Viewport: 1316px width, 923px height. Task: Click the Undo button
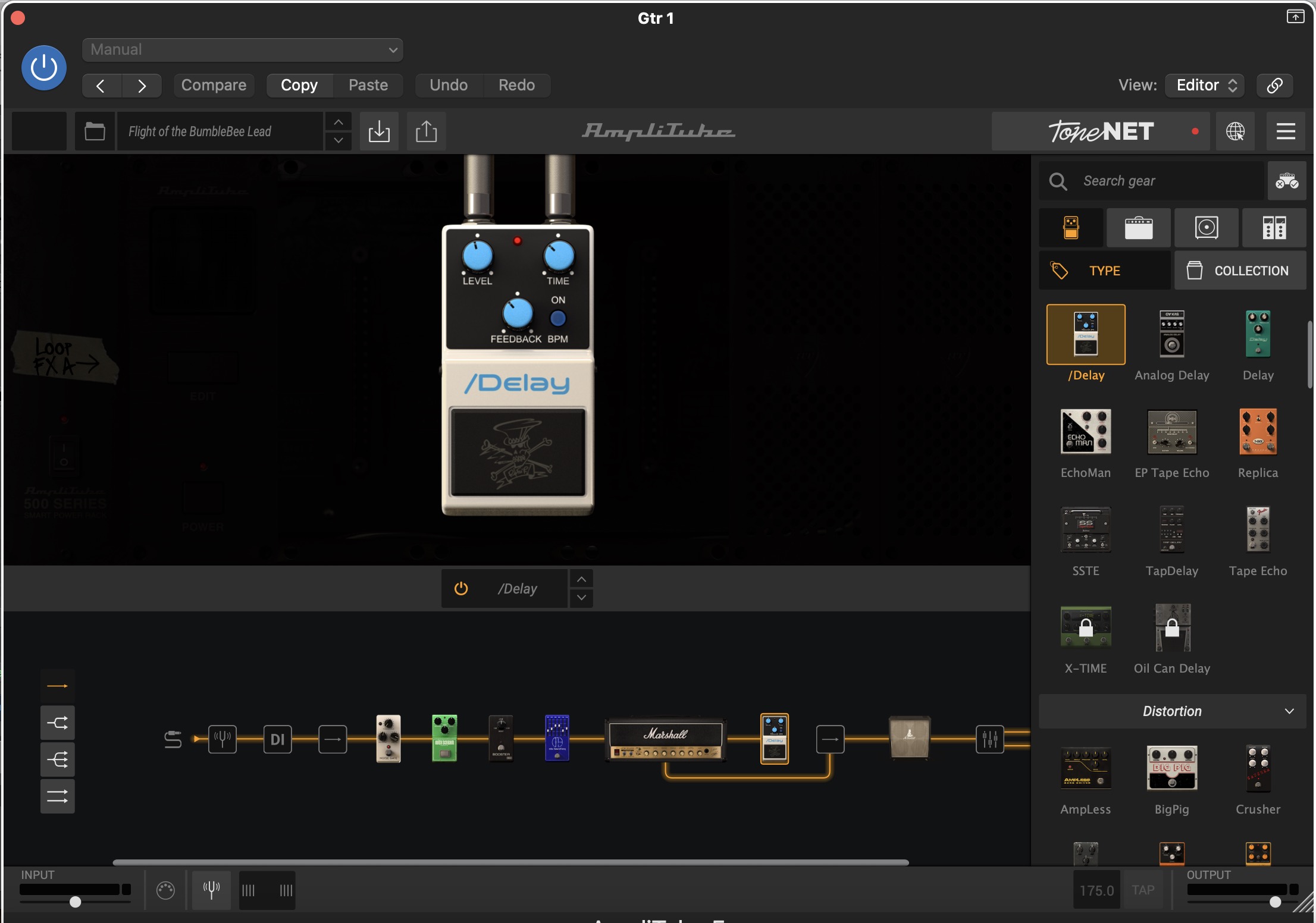(x=449, y=85)
